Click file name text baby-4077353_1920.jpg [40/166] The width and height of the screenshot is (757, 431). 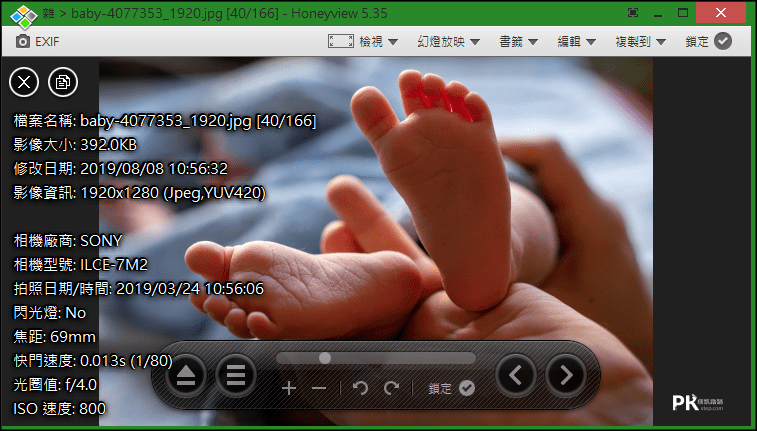pyautogui.click(x=198, y=121)
